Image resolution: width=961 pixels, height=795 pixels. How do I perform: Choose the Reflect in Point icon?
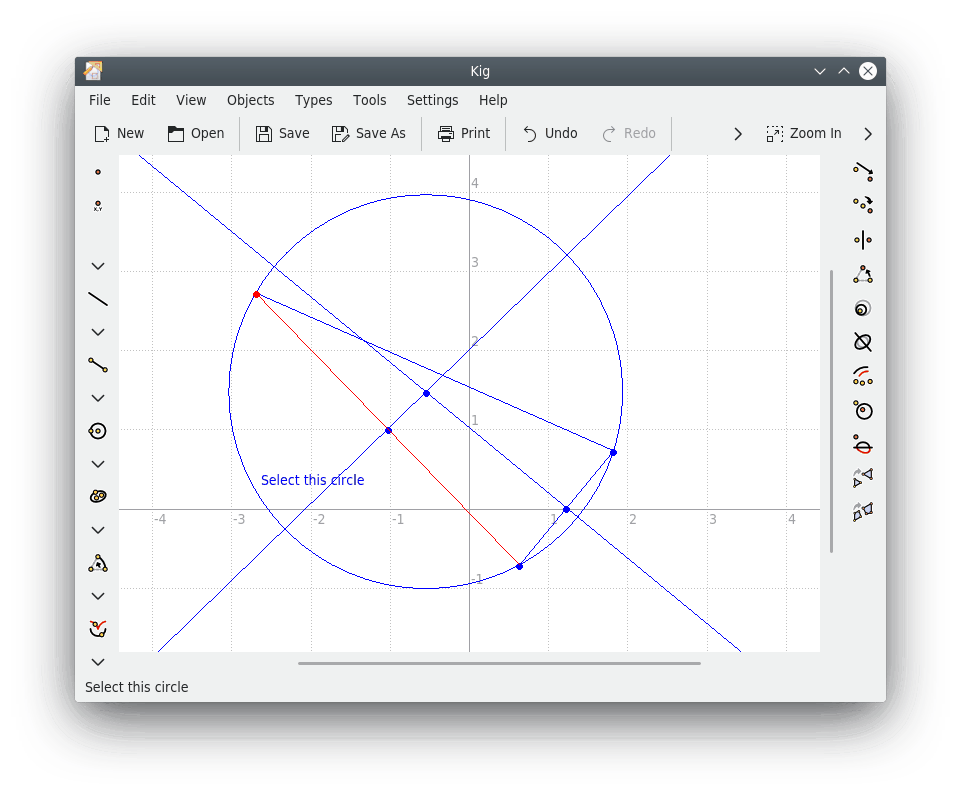(863, 205)
